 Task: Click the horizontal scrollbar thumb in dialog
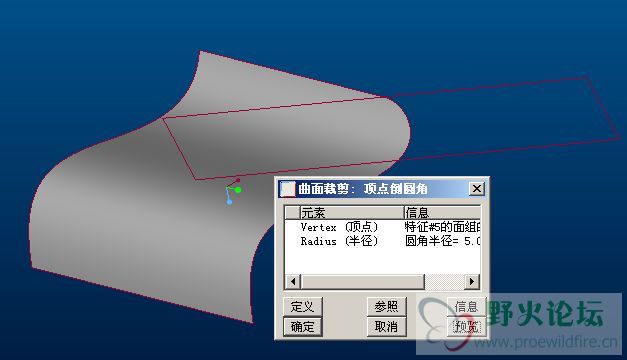[x=362, y=281]
